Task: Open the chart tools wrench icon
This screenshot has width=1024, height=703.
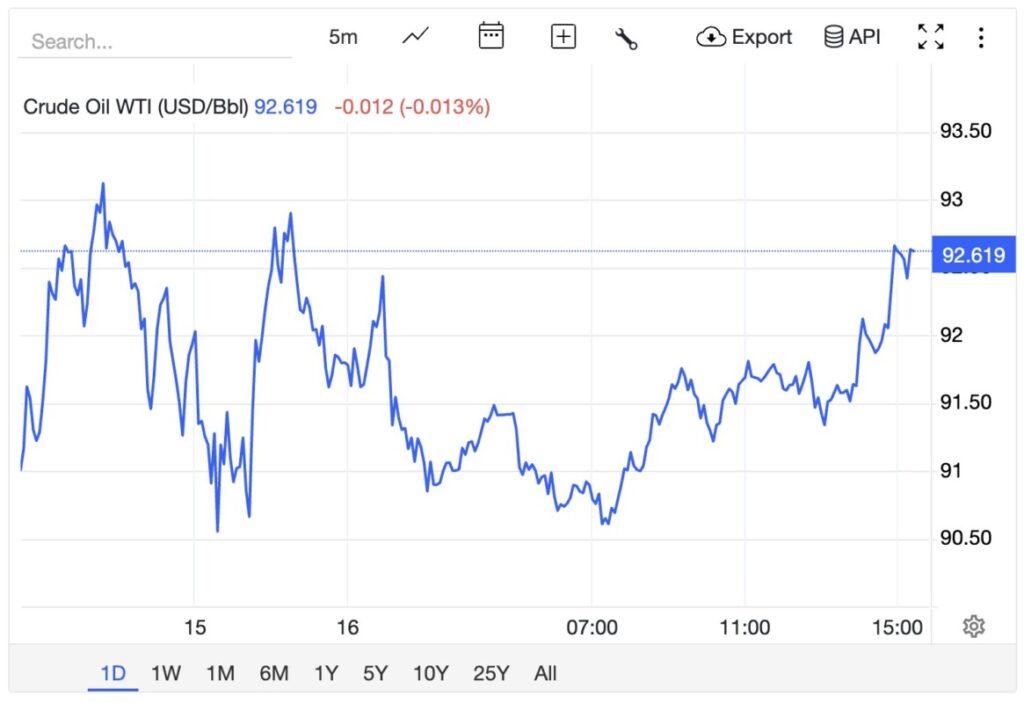Action: tap(627, 36)
